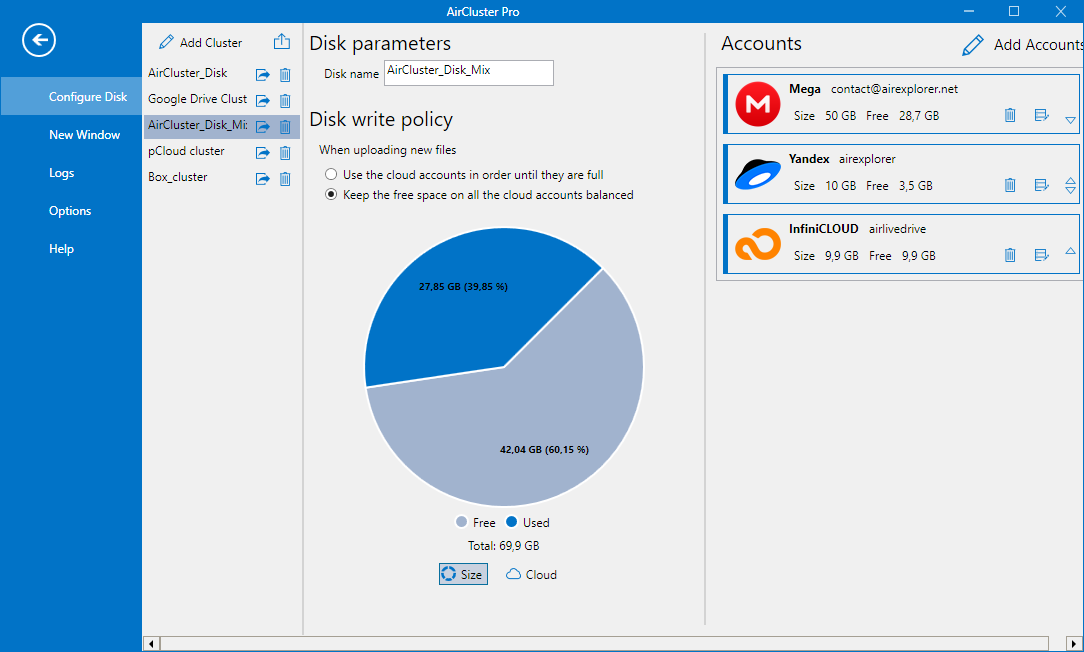Select 'Keep the free space balanced' option
Screen dimensions: 1084x652
[331, 194]
